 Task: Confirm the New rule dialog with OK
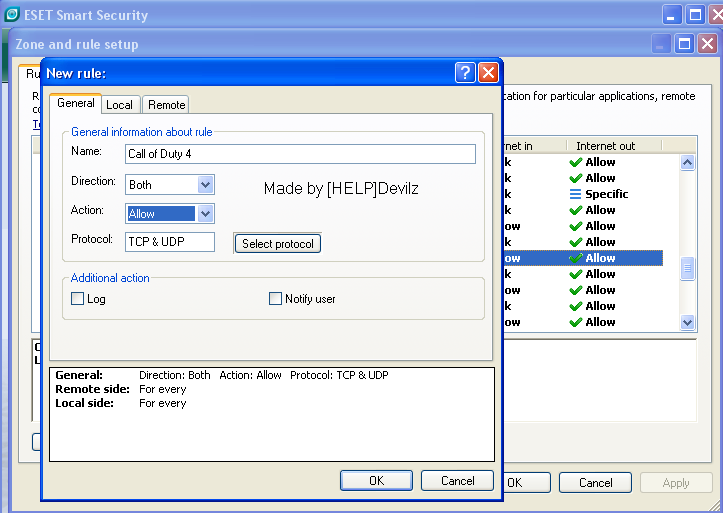[376, 481]
